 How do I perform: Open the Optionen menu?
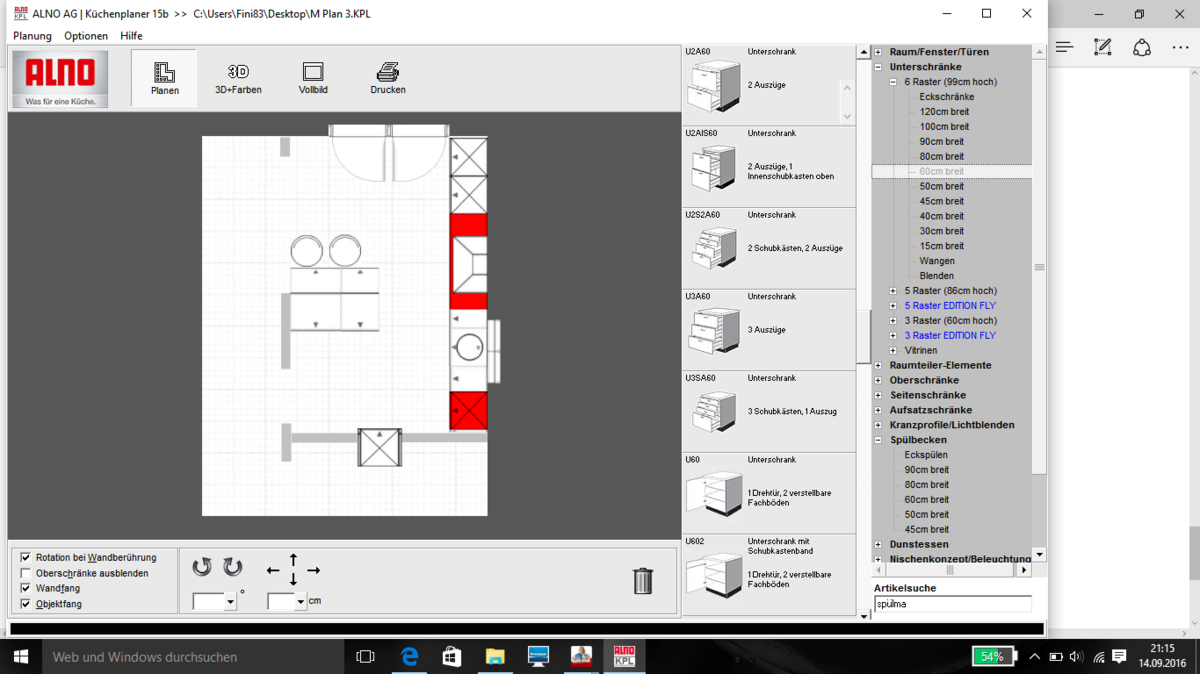[86, 36]
